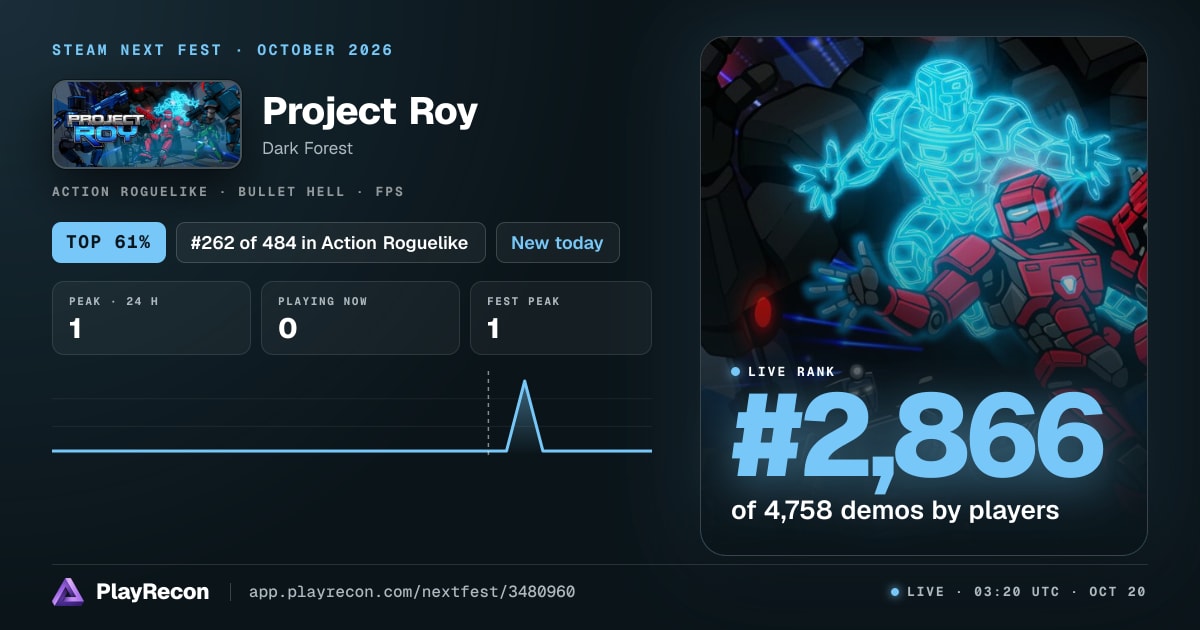Click the 'of 4,758 demos by players' text
The image size is (1200, 630).
(x=895, y=510)
